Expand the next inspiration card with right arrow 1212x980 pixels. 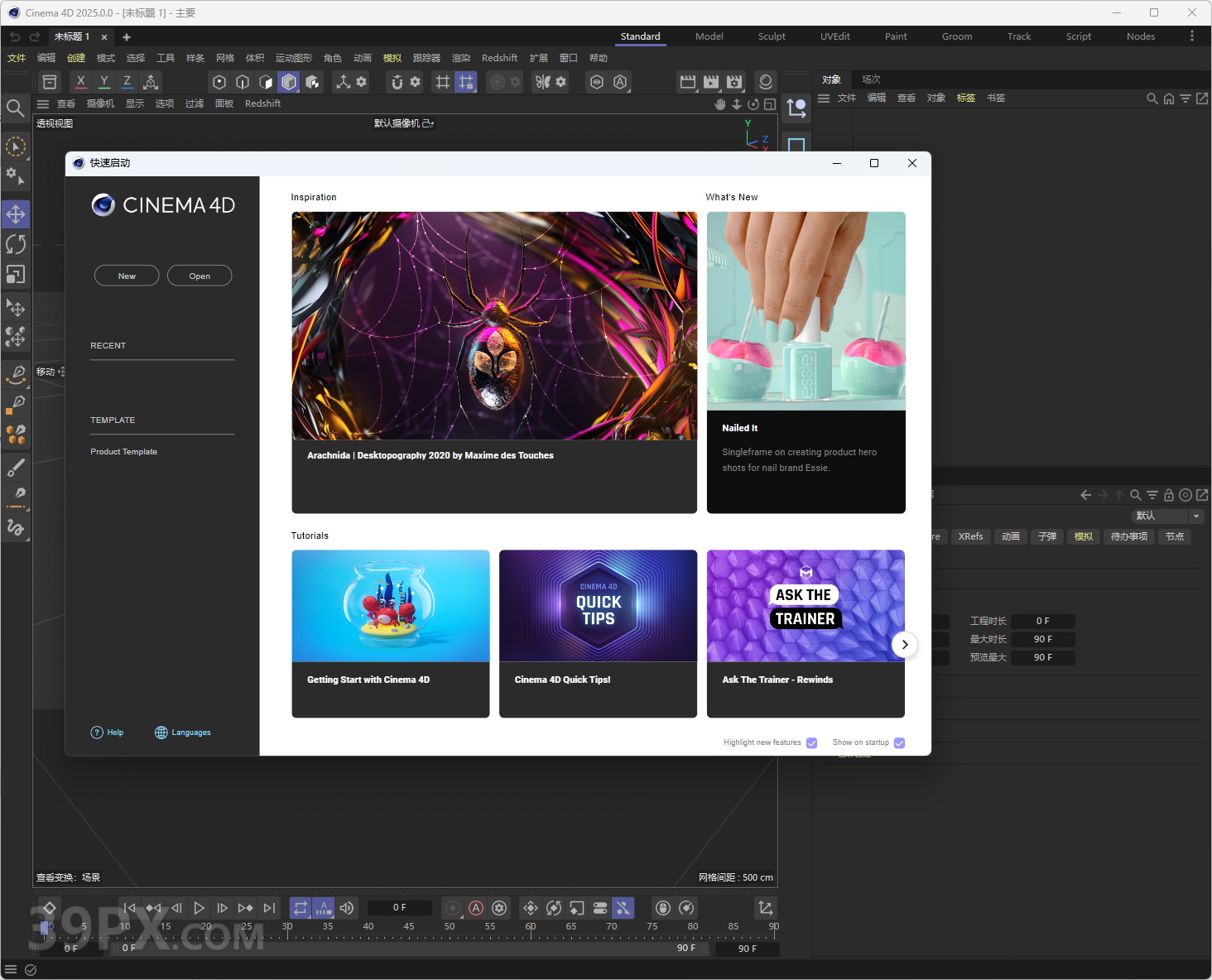pyautogui.click(x=904, y=645)
